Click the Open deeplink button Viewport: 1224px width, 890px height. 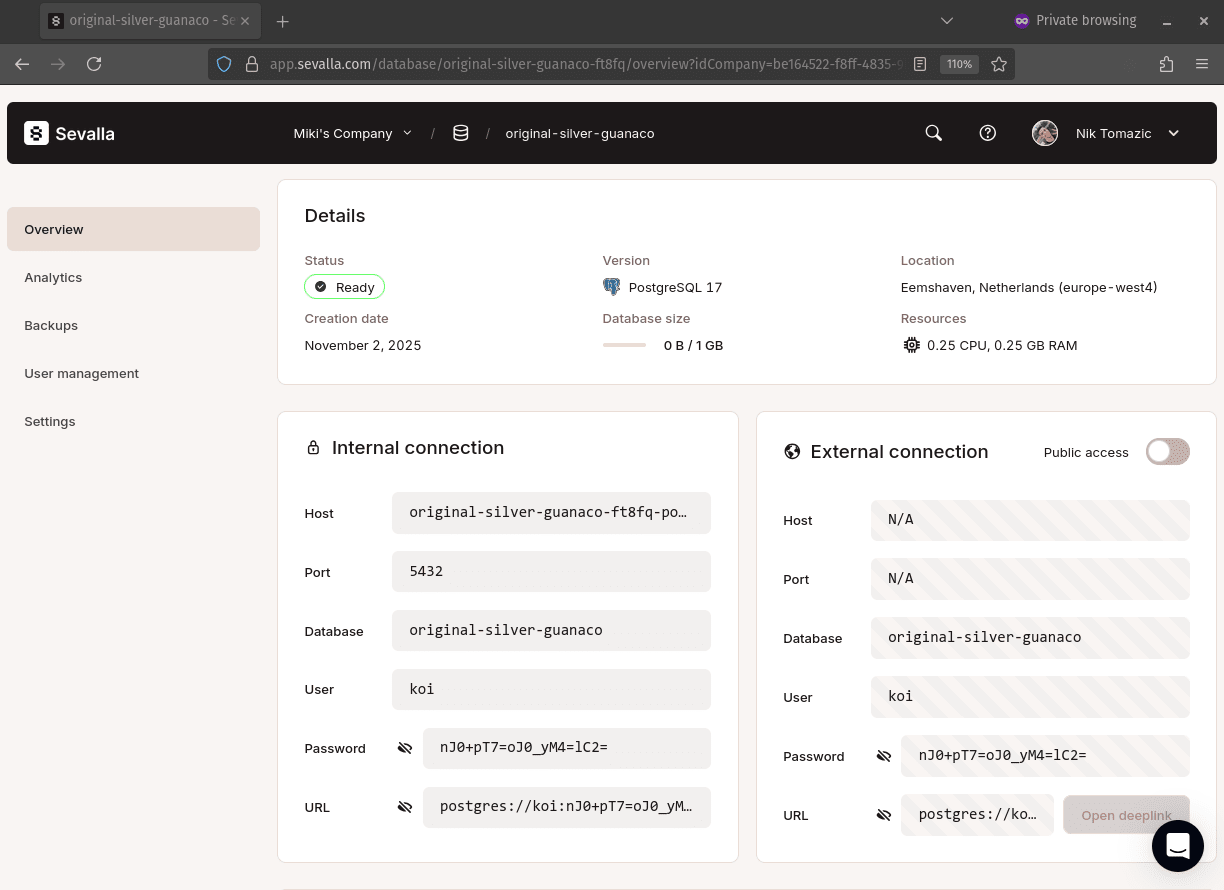(1126, 815)
